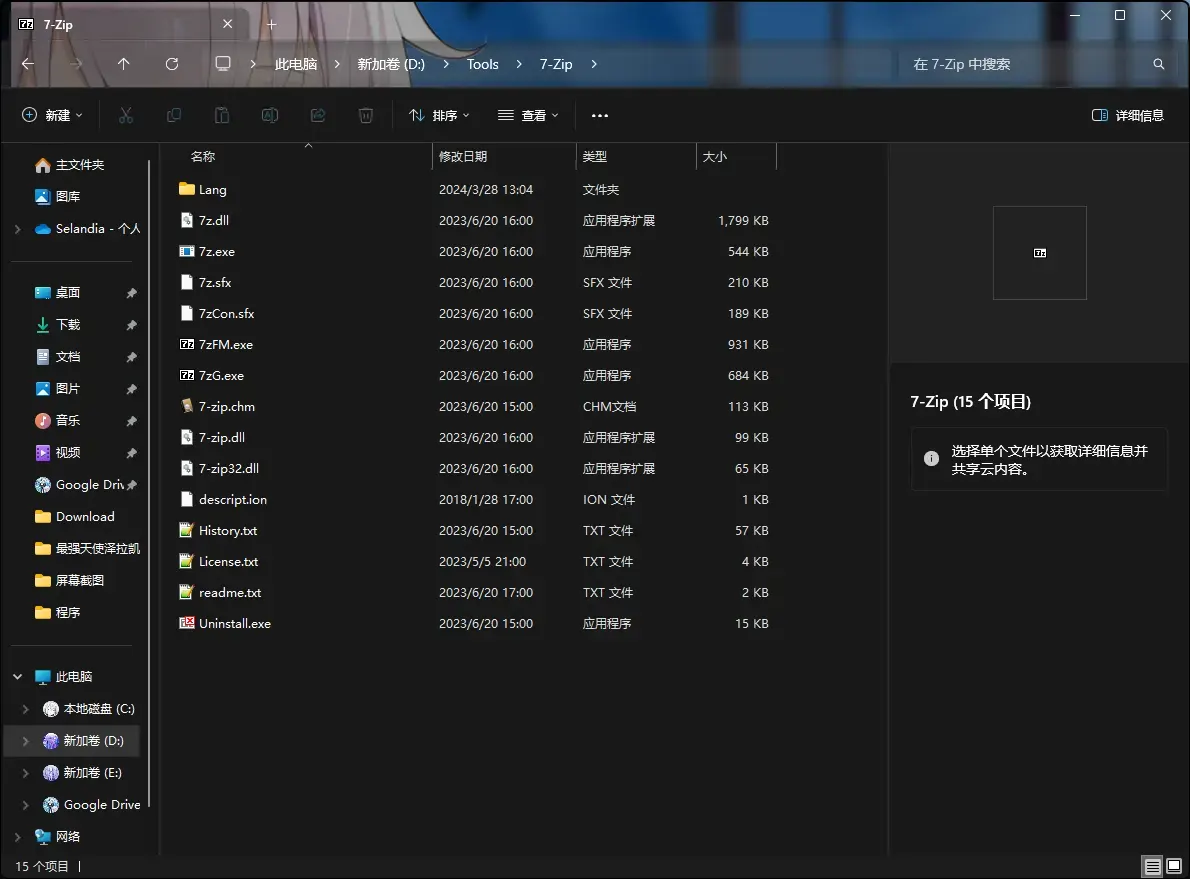Click the back navigation arrow
This screenshot has width=1190, height=879.
(x=28, y=64)
